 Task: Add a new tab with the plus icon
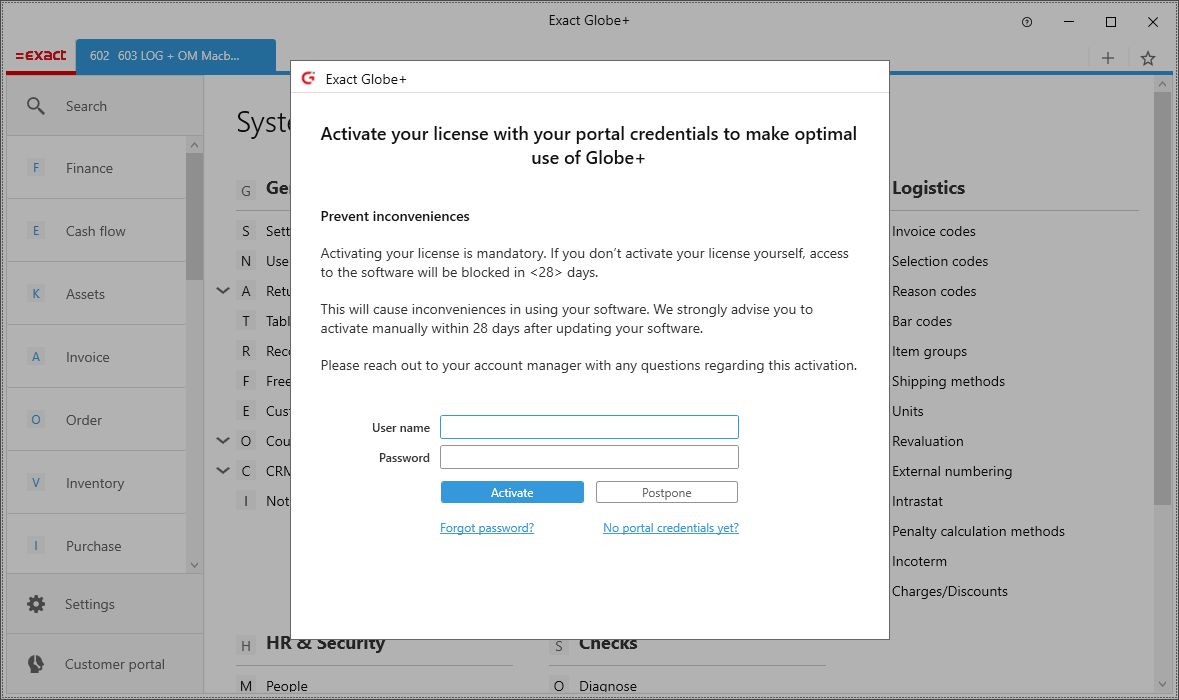click(1108, 58)
